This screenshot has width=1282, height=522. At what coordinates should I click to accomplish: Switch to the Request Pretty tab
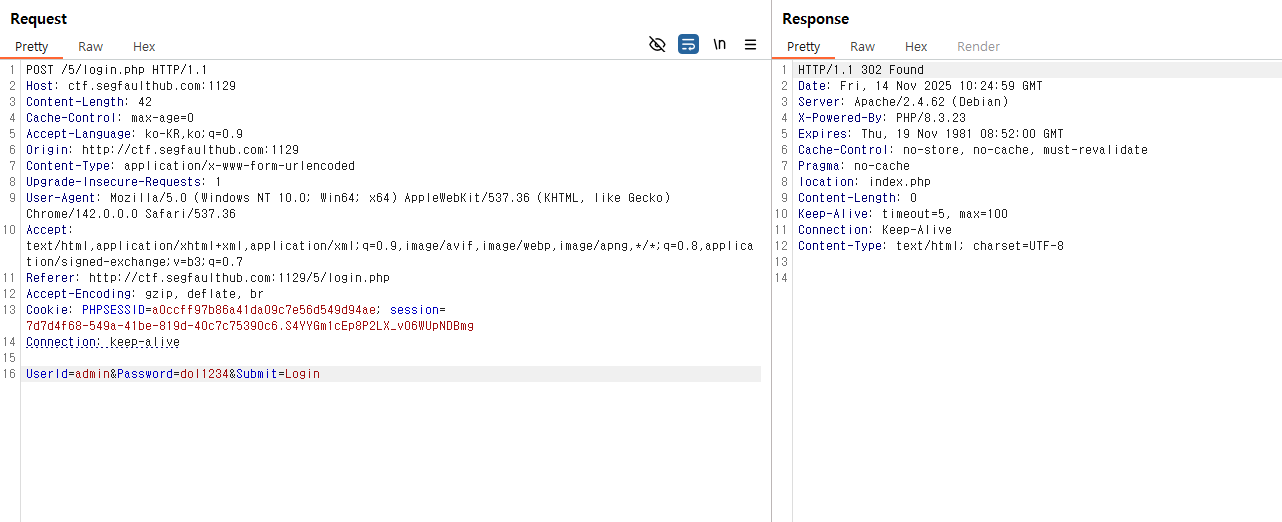click(x=31, y=46)
